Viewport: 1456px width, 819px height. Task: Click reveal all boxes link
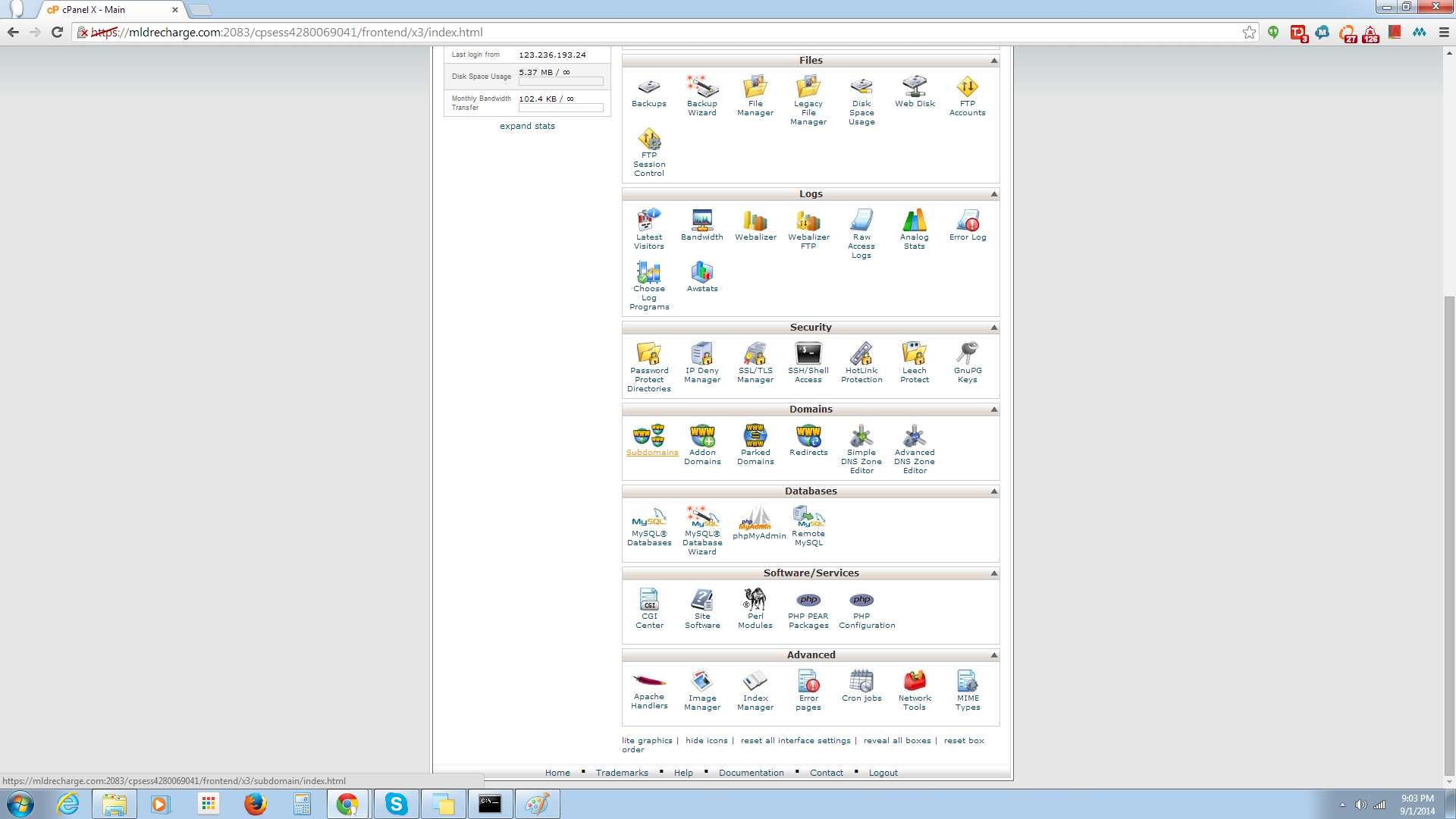897,741
